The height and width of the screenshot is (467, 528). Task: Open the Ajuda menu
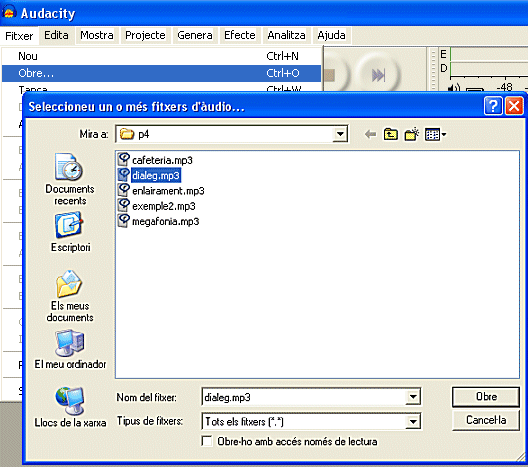331,35
